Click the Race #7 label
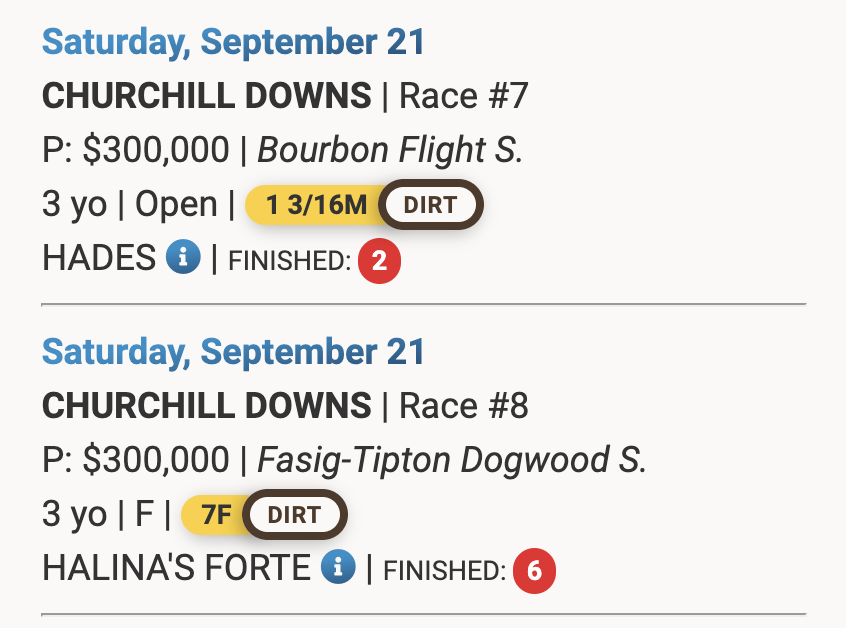 (x=463, y=96)
